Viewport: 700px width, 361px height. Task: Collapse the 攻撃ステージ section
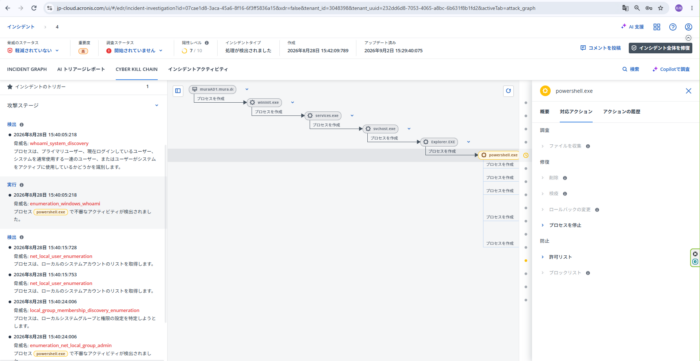157,105
